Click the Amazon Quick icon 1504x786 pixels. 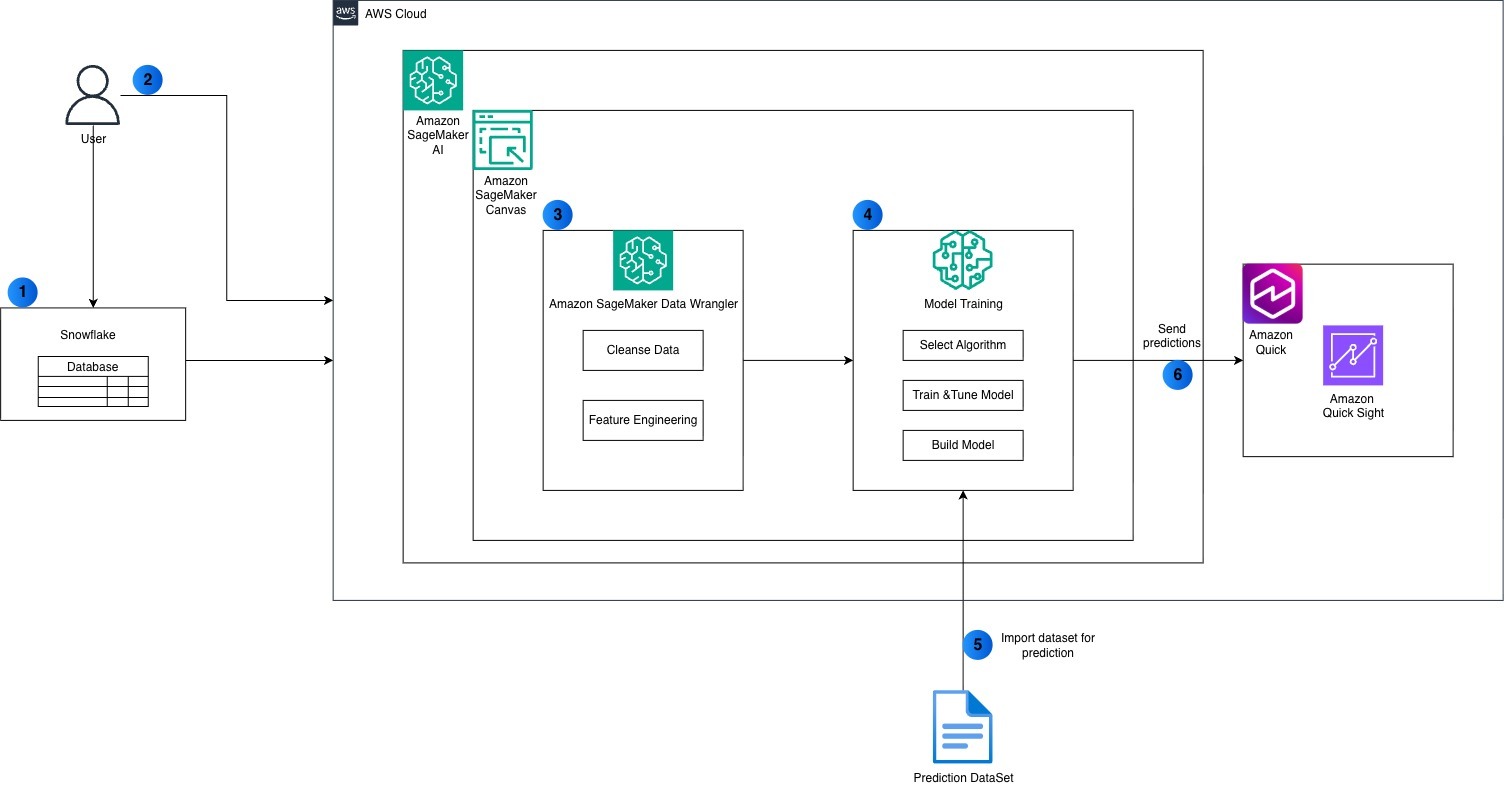[1272, 294]
